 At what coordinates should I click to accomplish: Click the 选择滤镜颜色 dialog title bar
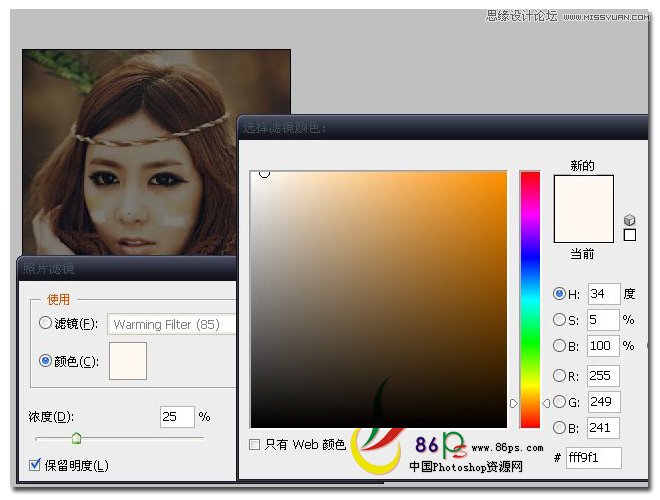443,127
